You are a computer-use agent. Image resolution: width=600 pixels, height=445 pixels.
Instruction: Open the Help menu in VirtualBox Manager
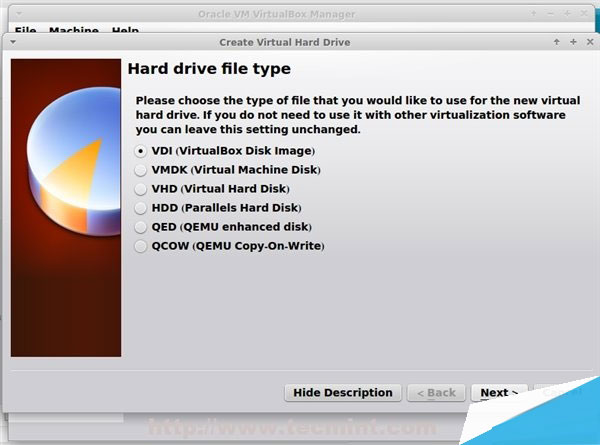pos(125,30)
